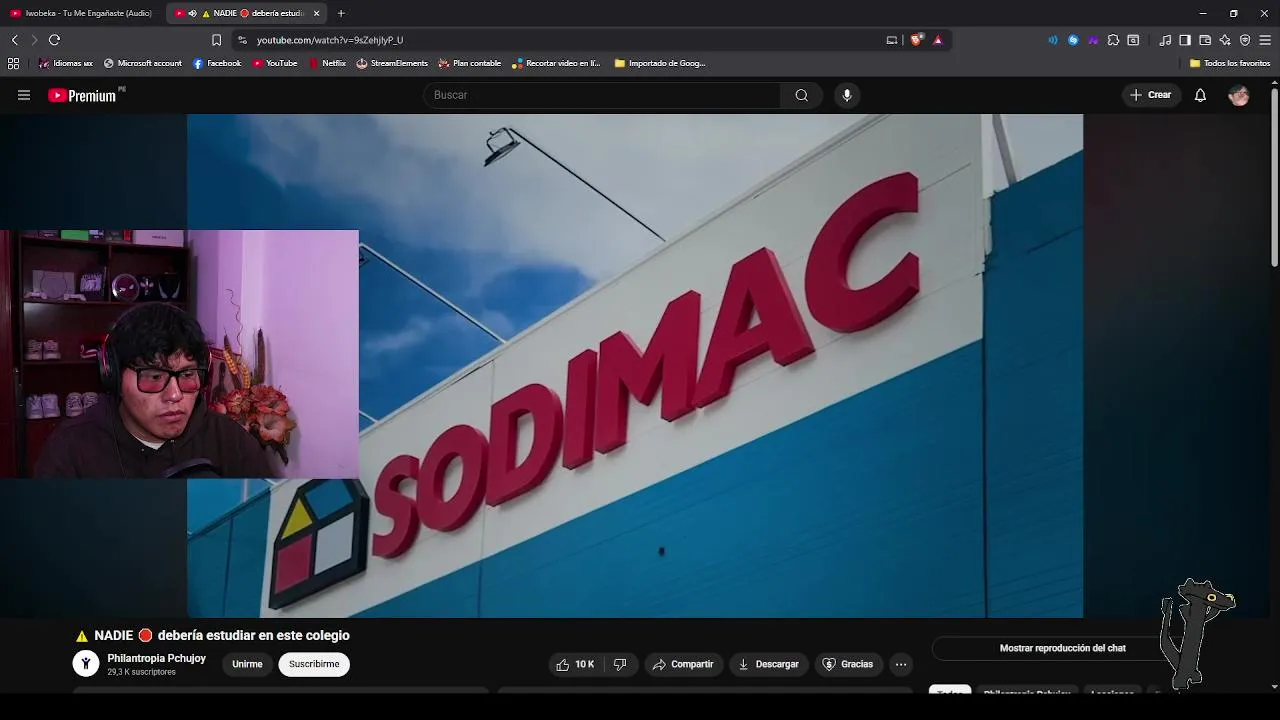
Task: Click the Buscar search field
Action: pyautogui.click(x=603, y=95)
